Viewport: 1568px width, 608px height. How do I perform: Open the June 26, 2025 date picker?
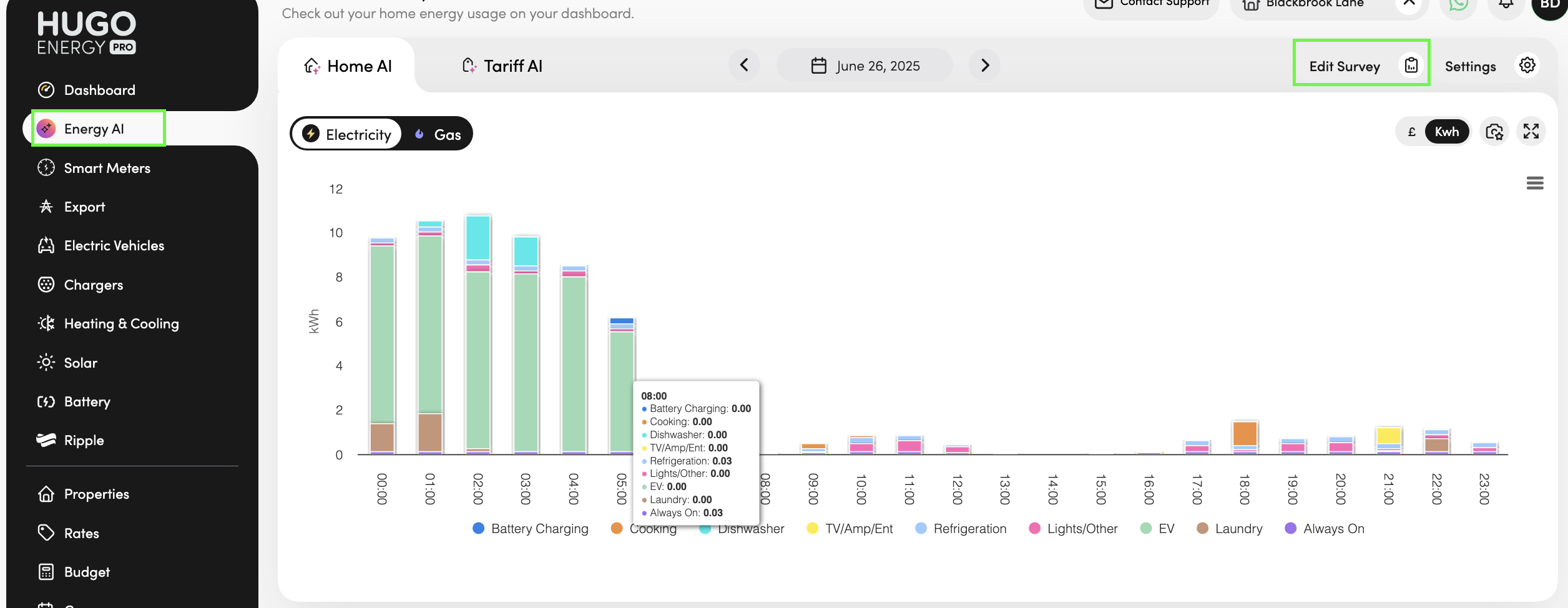pos(865,66)
